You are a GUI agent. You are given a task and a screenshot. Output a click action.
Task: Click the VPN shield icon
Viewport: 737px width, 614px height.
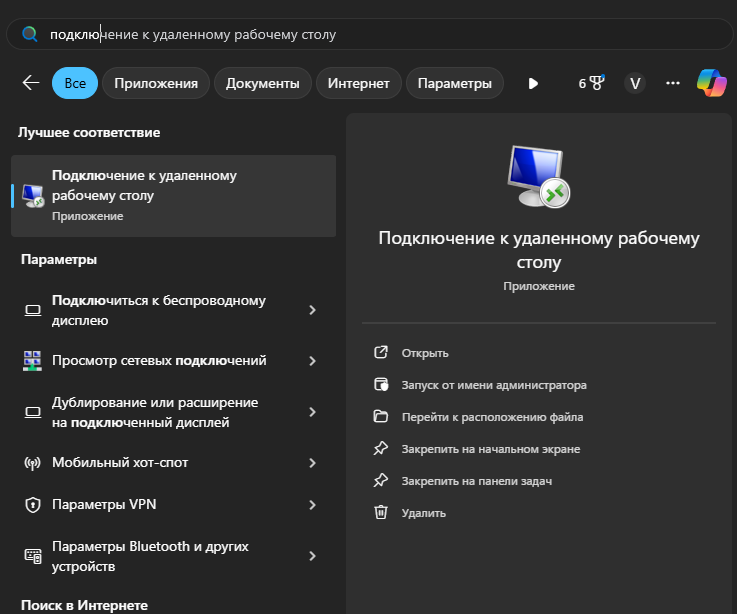click(x=32, y=505)
